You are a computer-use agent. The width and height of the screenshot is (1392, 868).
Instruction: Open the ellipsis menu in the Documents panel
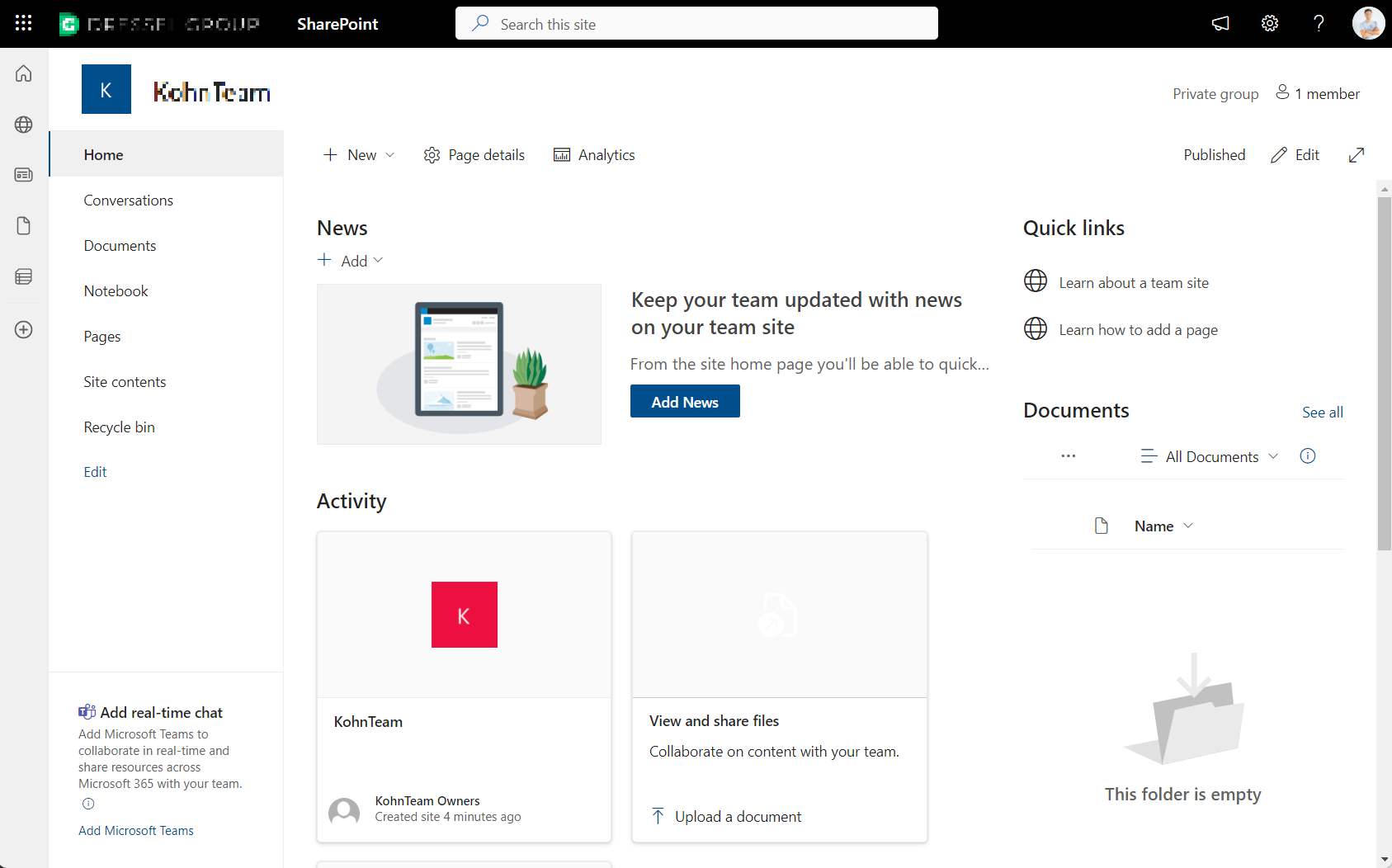coord(1068,455)
